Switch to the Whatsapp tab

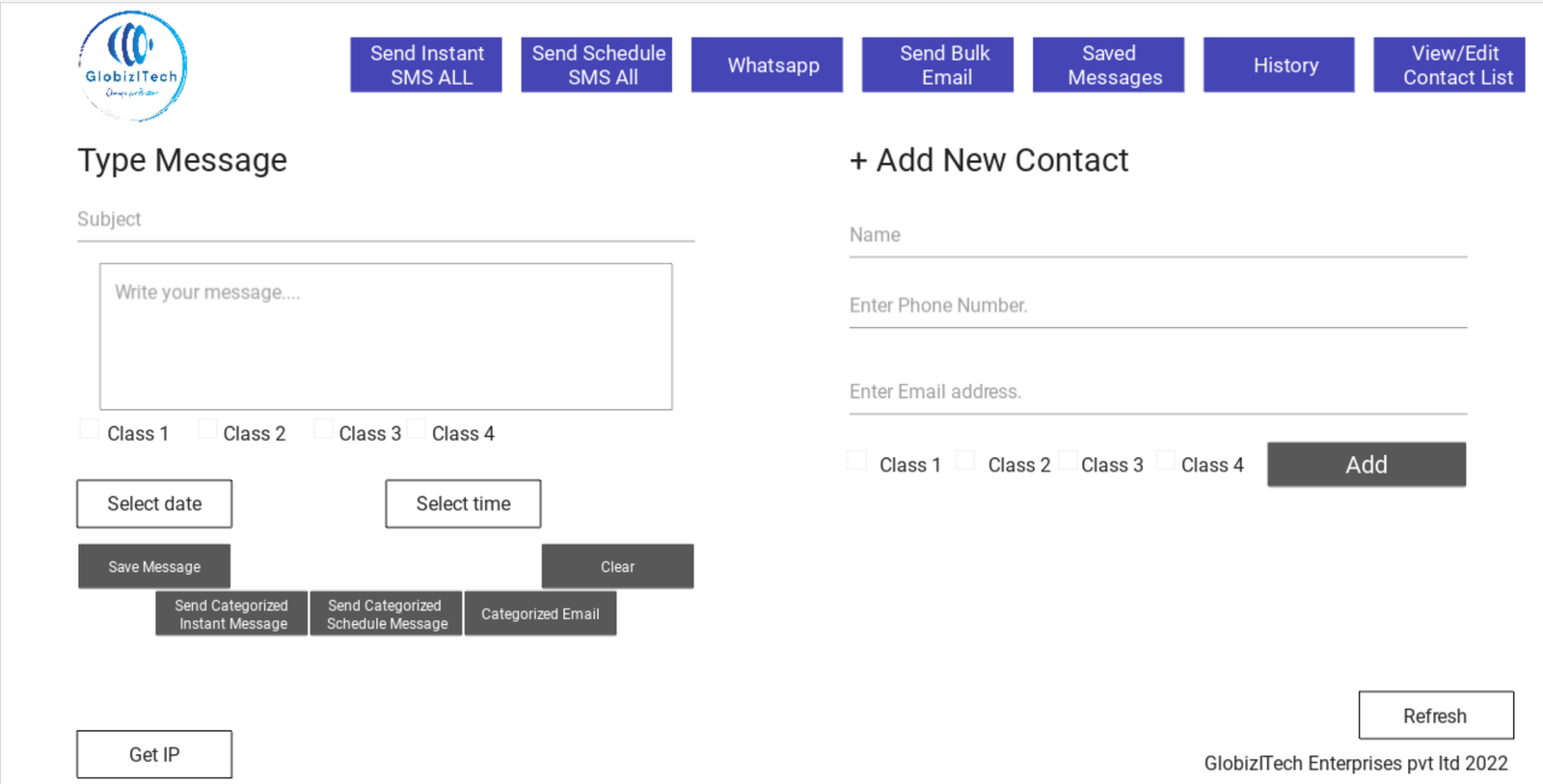[768, 66]
